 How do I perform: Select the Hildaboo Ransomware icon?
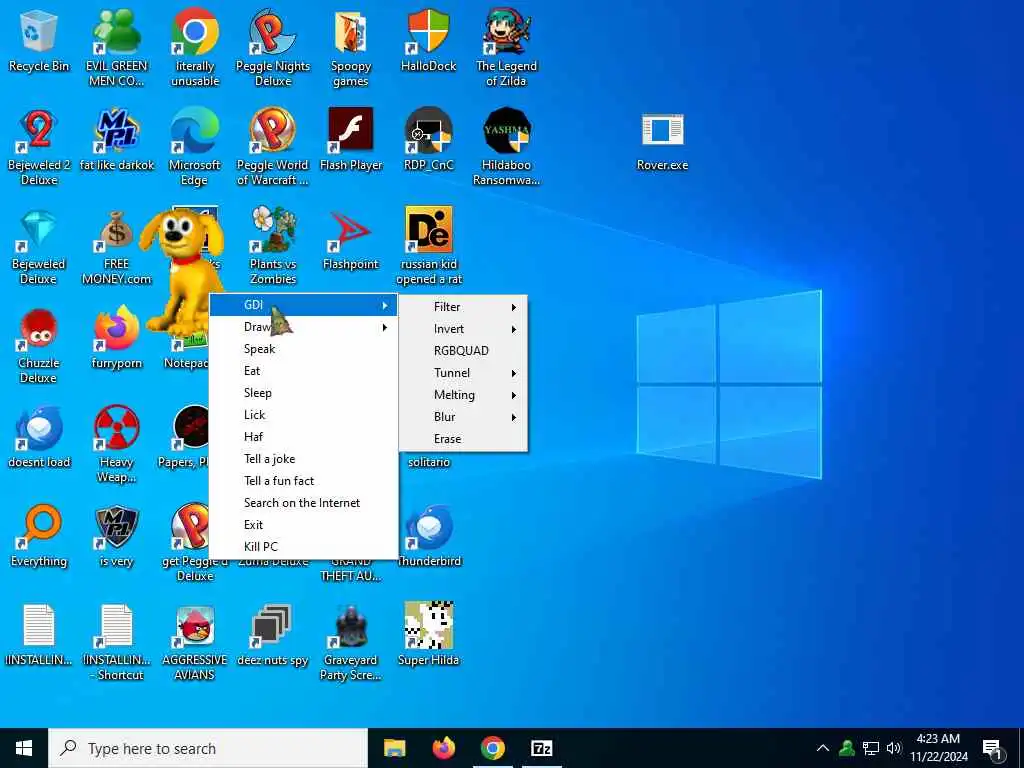pyautogui.click(x=507, y=131)
